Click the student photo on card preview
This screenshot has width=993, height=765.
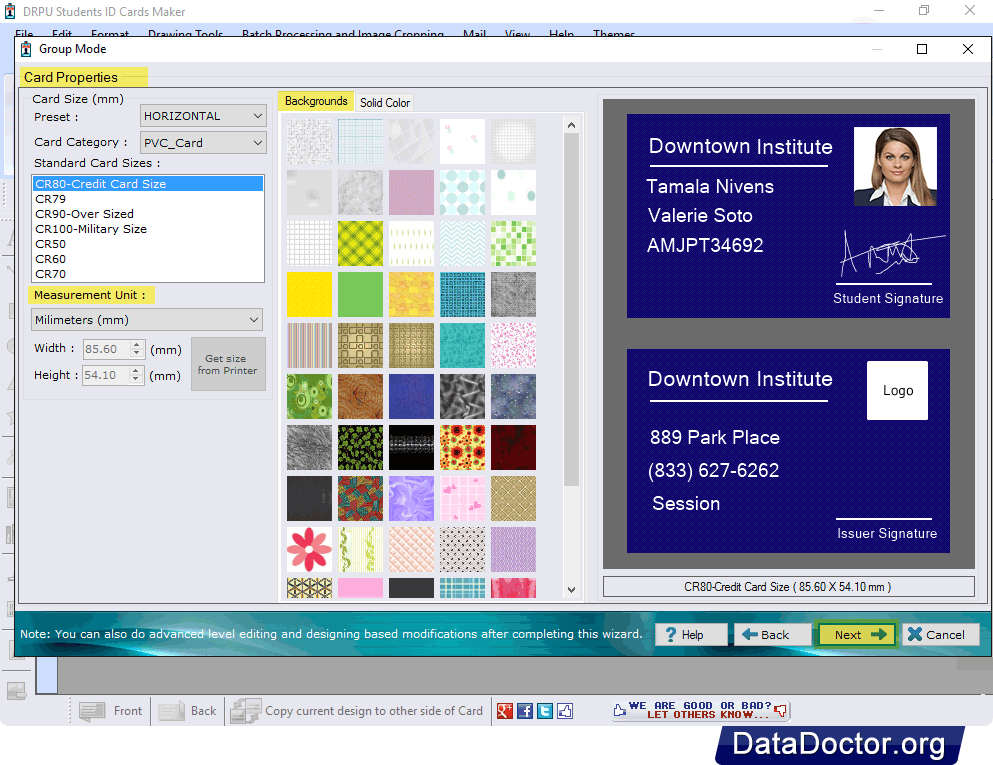(x=895, y=167)
